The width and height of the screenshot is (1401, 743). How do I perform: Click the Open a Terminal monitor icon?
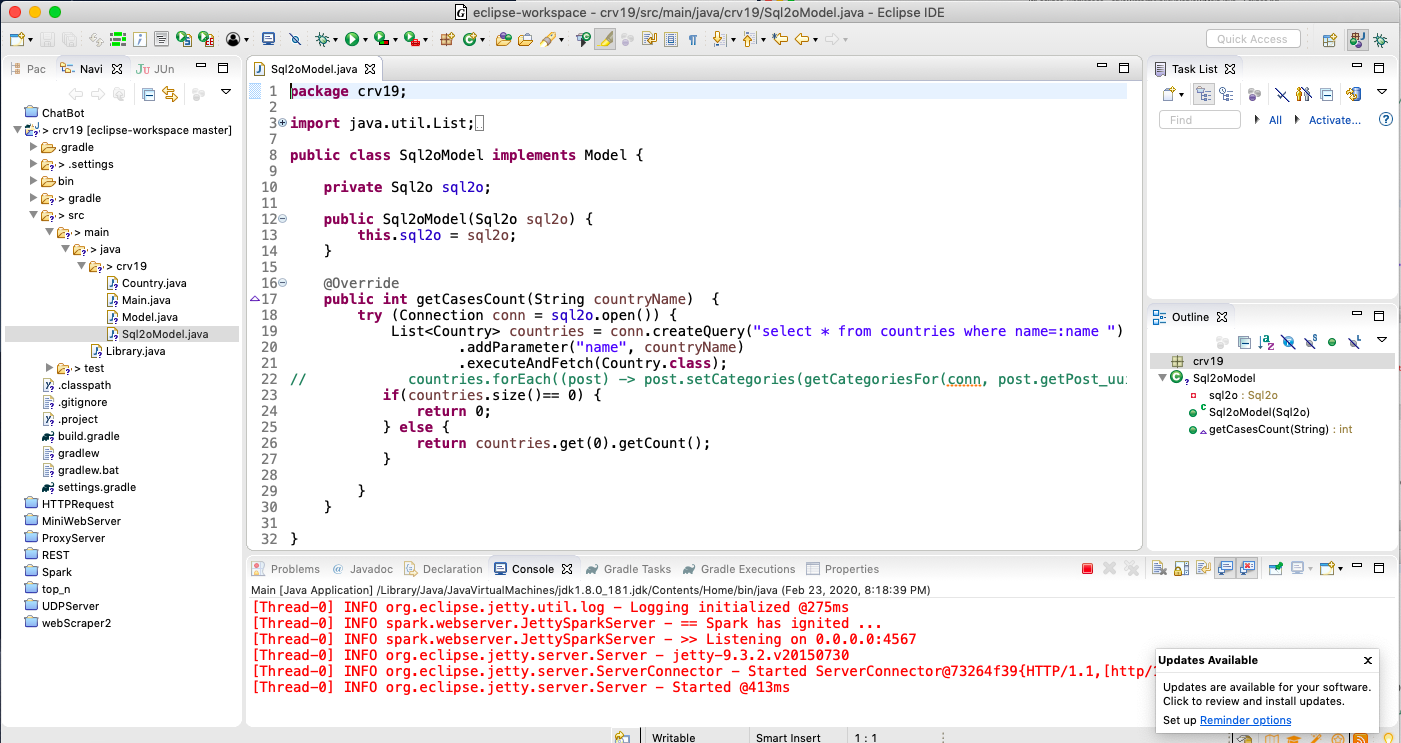pyautogui.click(x=268, y=39)
